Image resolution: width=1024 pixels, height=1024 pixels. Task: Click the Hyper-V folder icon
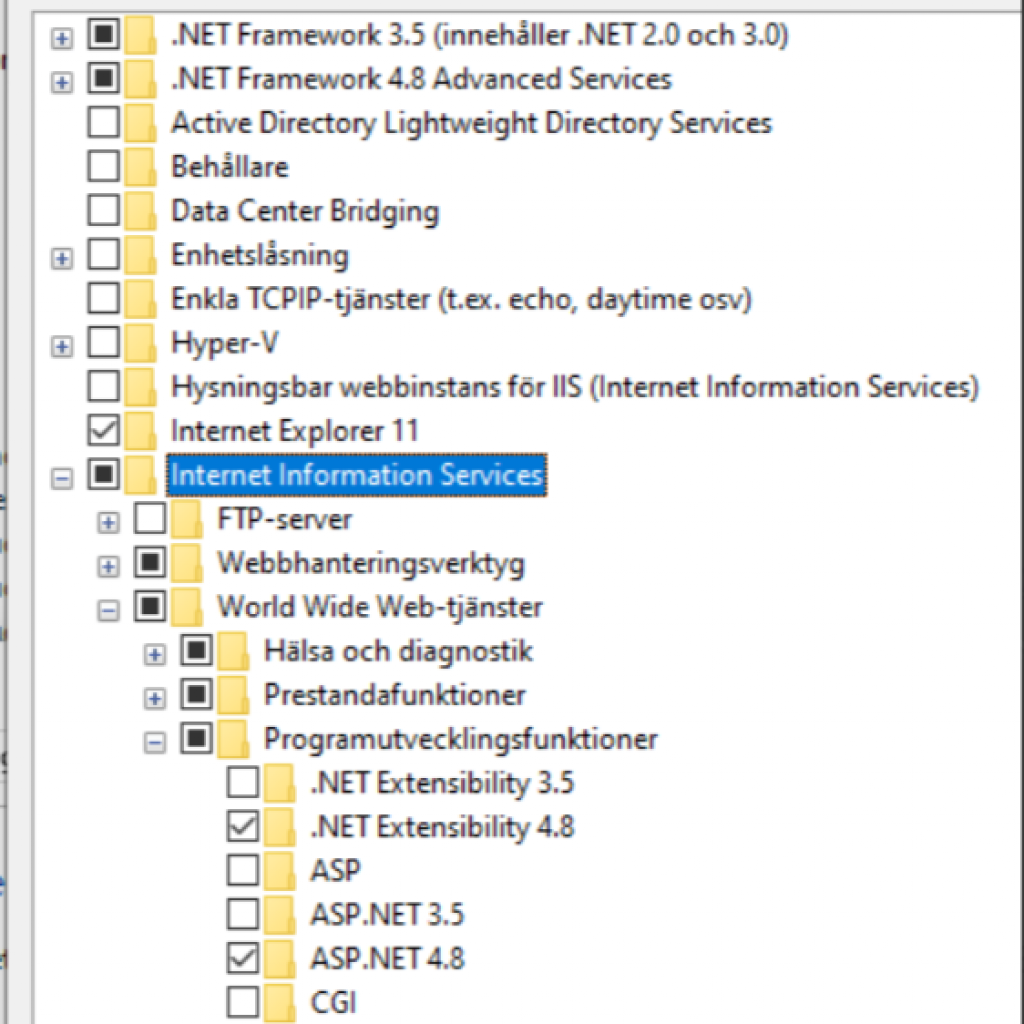pos(140,344)
